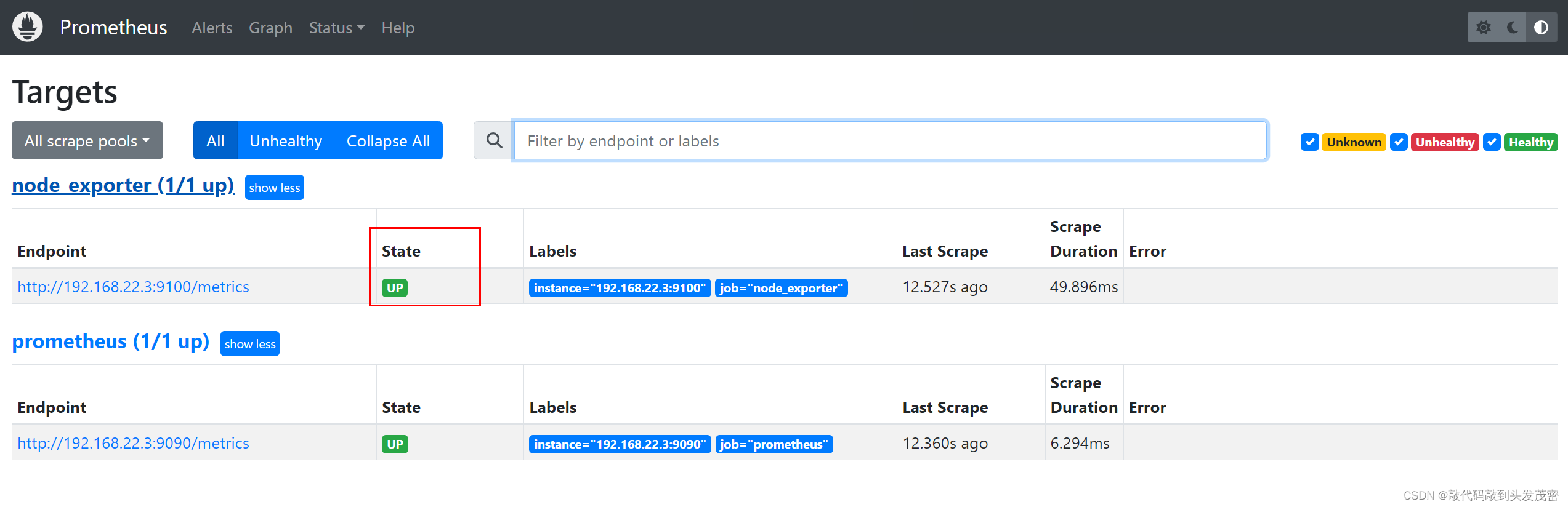1568x507 pixels.
Task: Click Labels column header in prometheus table
Action: pyautogui.click(x=553, y=407)
